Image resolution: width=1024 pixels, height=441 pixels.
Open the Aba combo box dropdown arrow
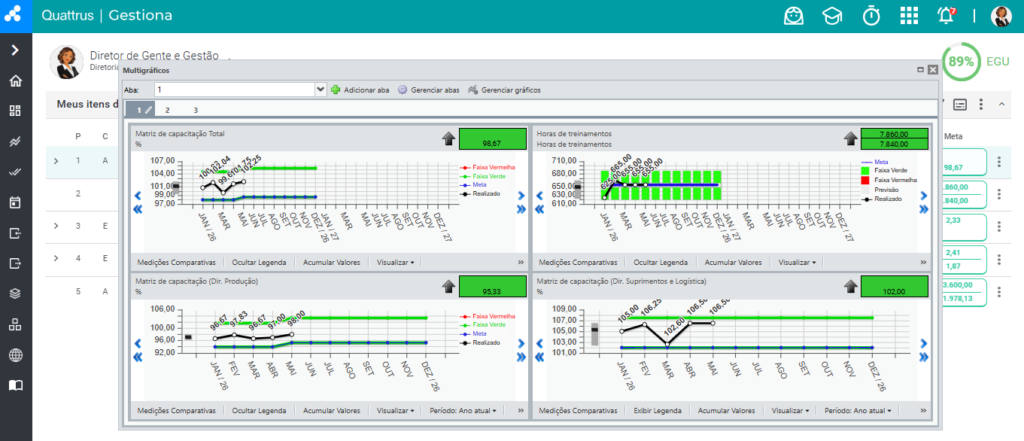(320, 90)
